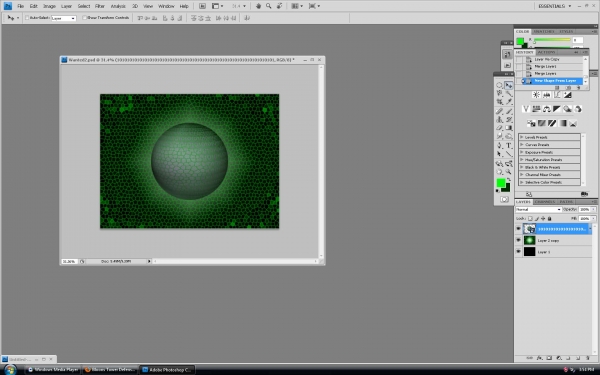Open the Analysis menu
This screenshot has height=375, width=600.
click(118, 6)
